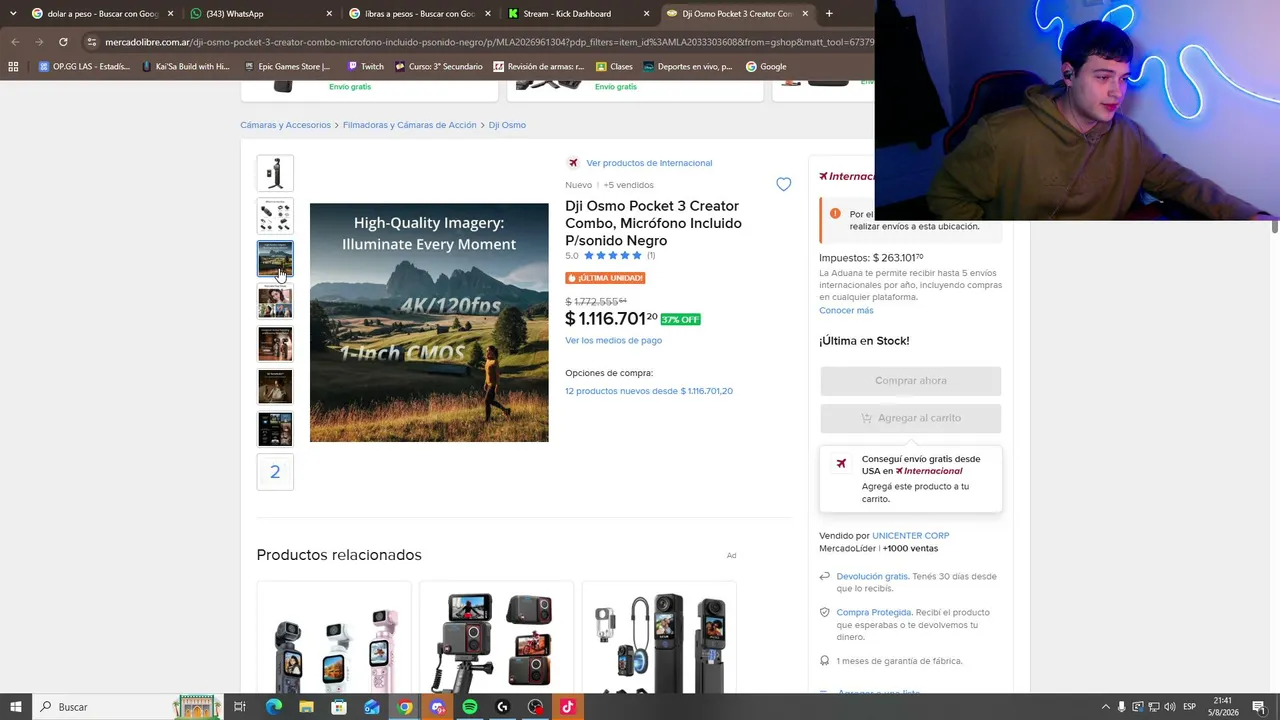Click the five-star rating
1280x720 pixels.
[612, 255]
